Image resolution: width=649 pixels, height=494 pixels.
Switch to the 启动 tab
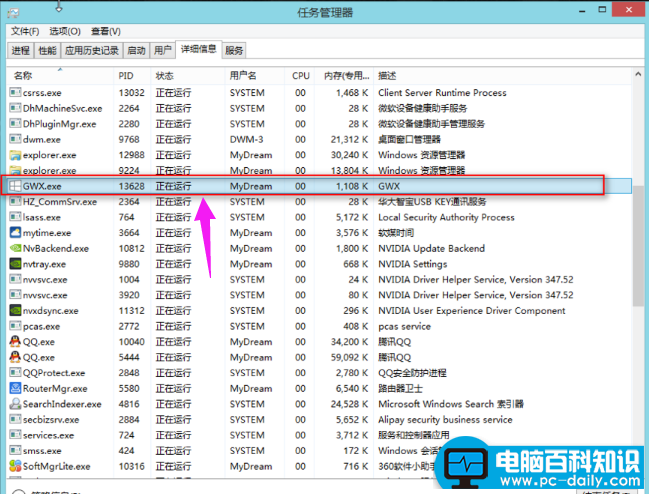tap(136, 50)
